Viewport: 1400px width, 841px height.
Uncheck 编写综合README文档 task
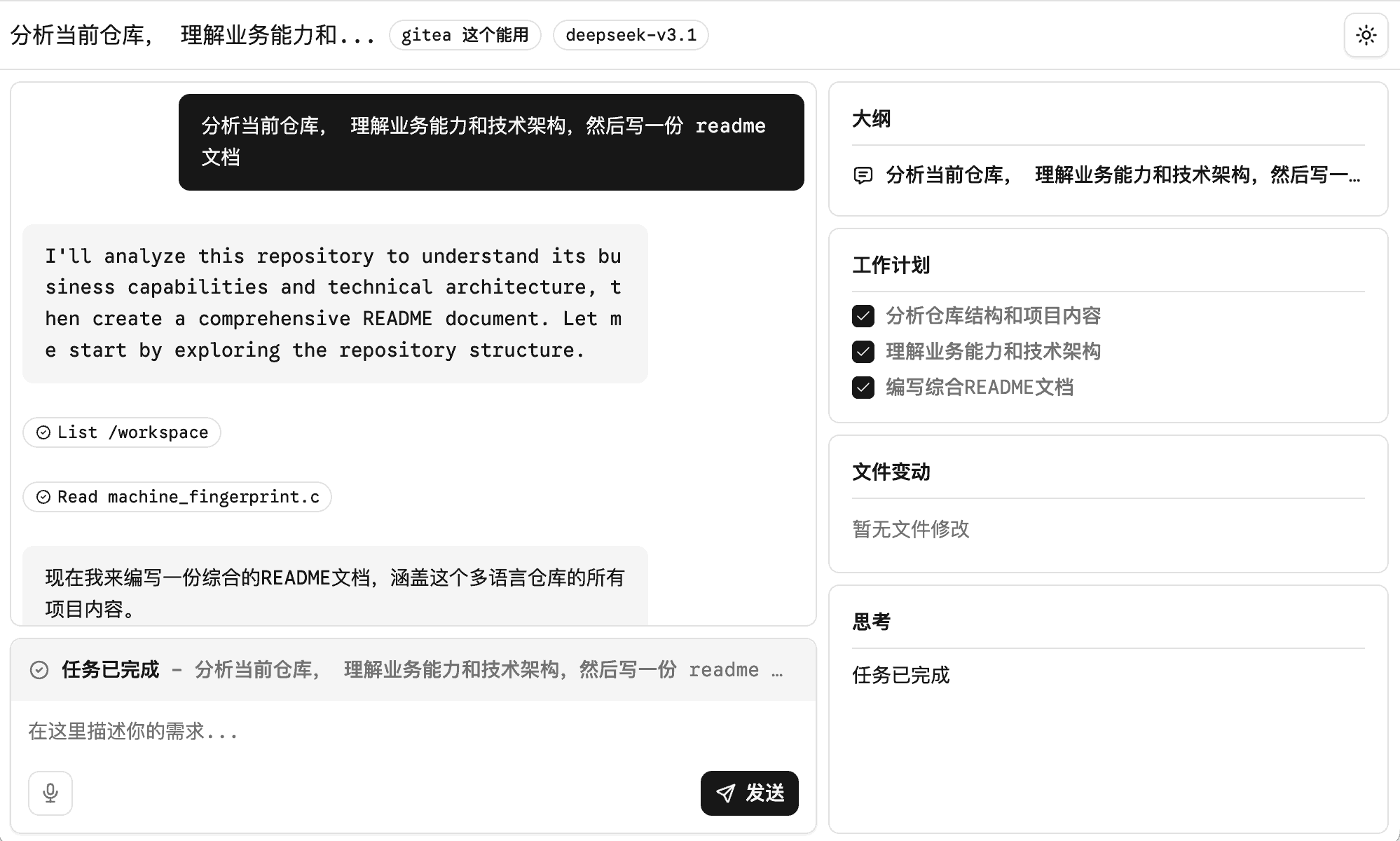coord(863,386)
